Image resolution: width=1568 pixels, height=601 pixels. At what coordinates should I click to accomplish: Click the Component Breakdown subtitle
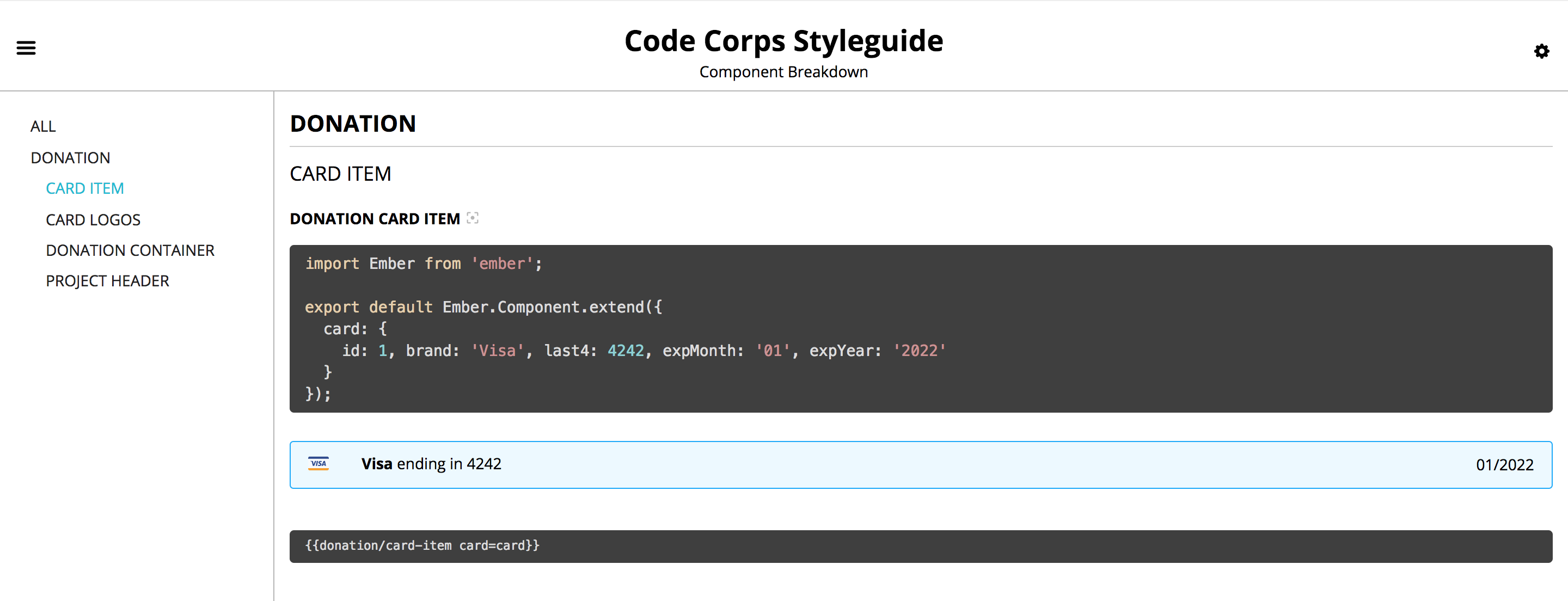click(783, 72)
